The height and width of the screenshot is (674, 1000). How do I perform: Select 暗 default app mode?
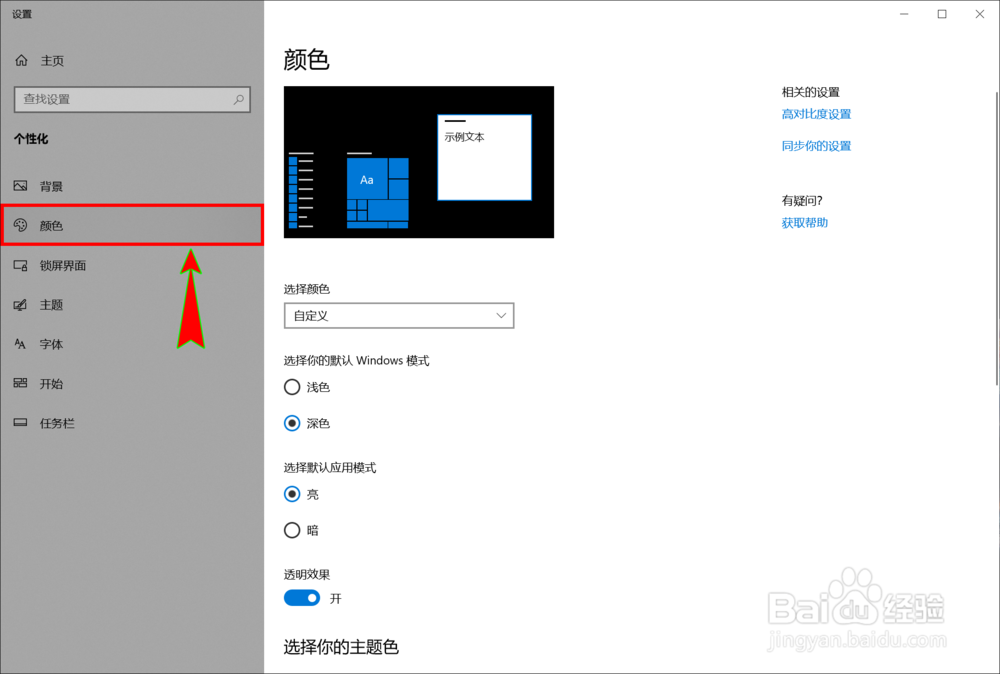point(291,530)
